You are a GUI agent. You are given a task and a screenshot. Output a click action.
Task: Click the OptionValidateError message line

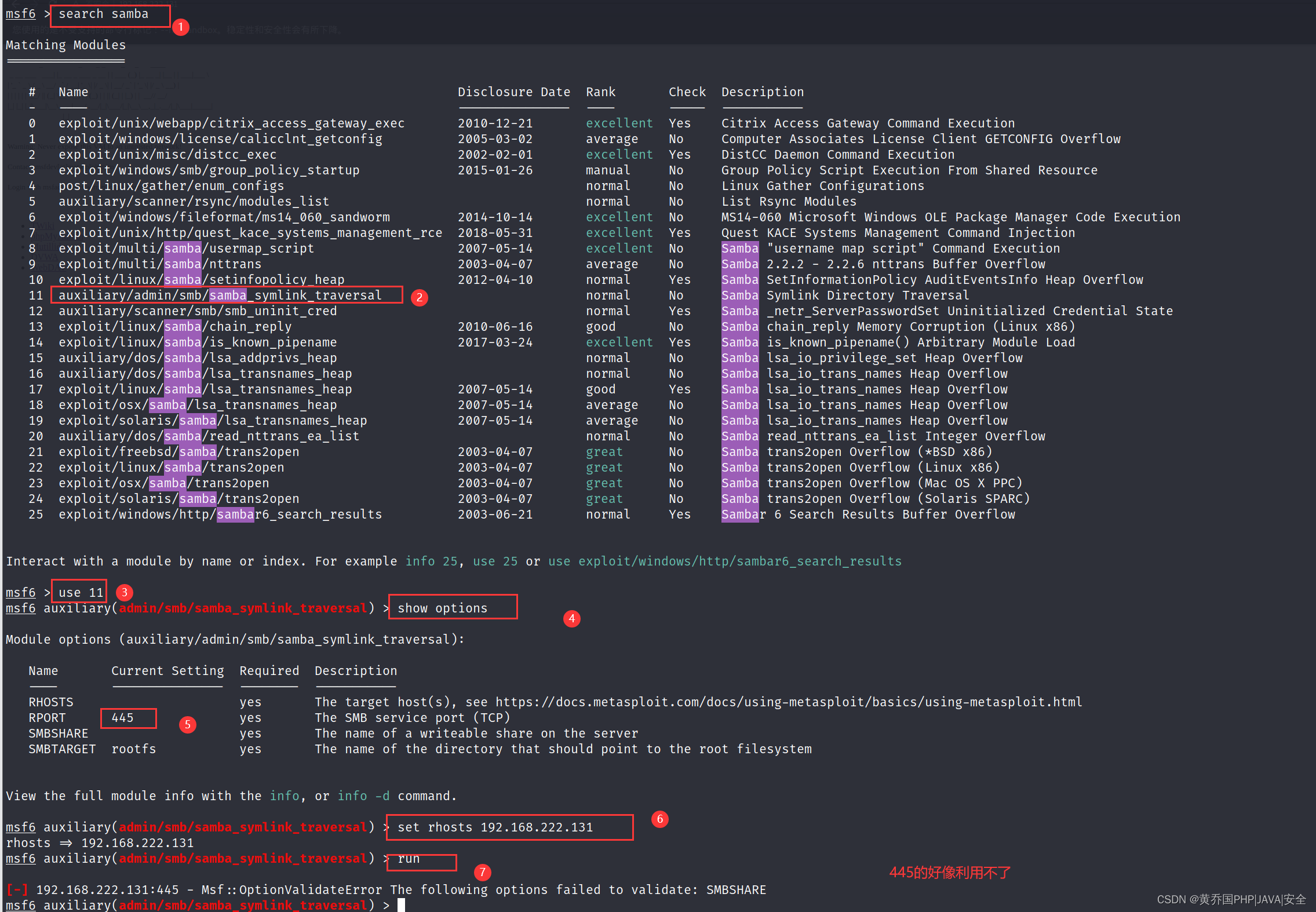[386, 890]
